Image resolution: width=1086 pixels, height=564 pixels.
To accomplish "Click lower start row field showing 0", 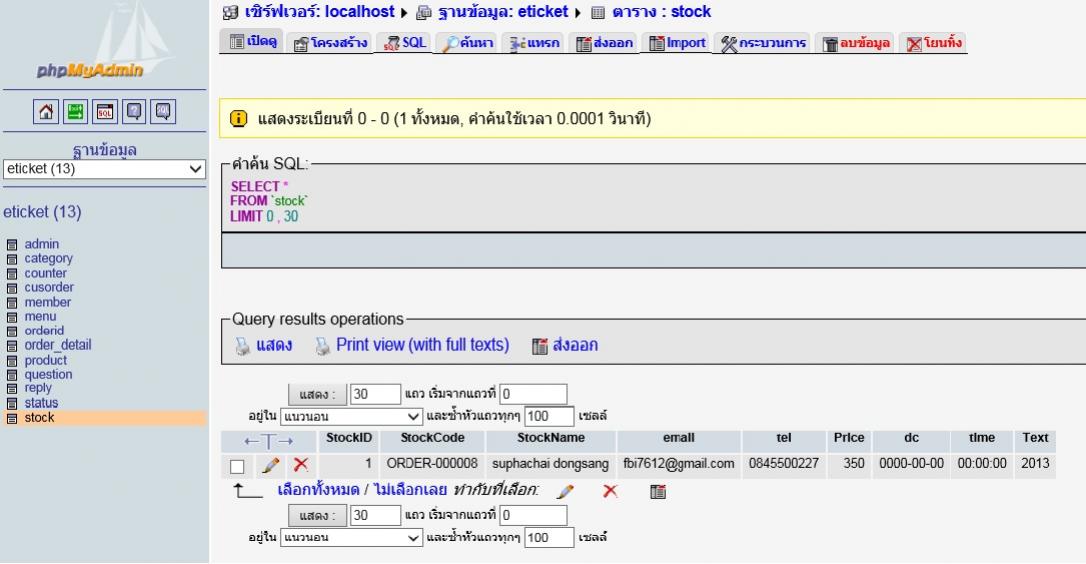I will pos(533,515).
